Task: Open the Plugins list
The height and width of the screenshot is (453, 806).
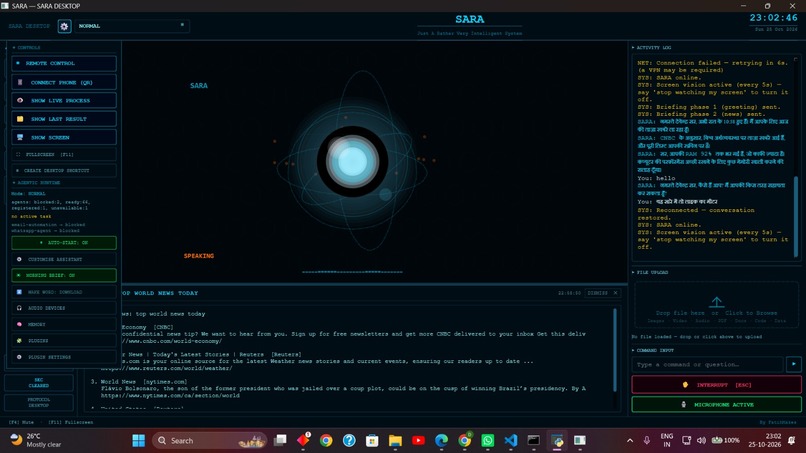Action: (64, 340)
